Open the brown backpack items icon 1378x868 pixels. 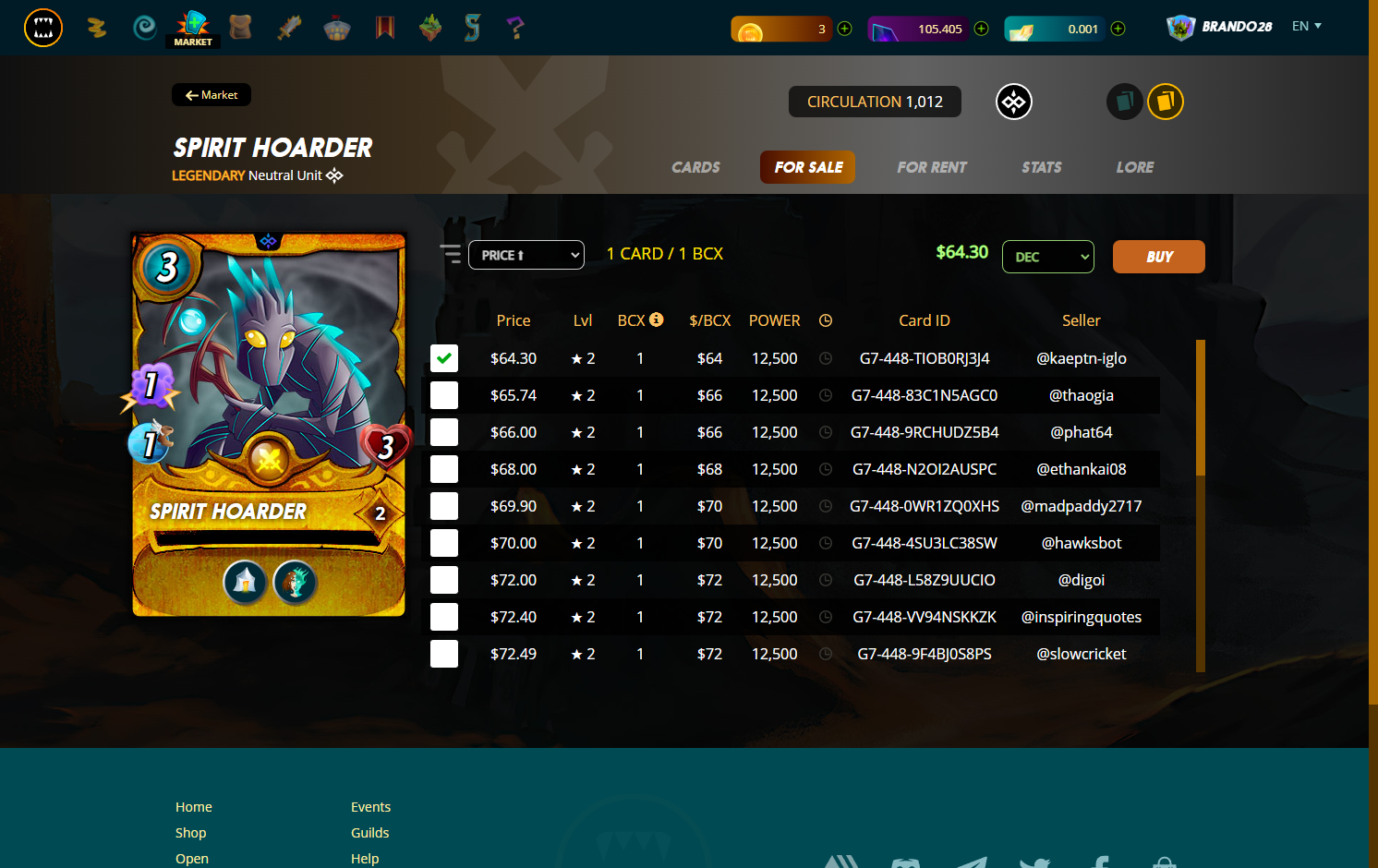240,28
